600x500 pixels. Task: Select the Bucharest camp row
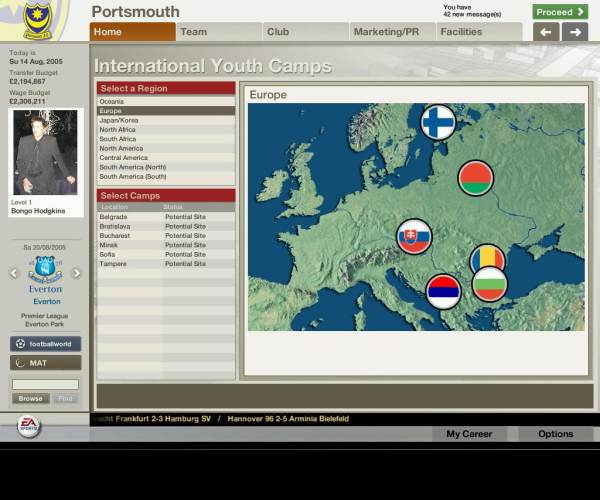coord(166,236)
